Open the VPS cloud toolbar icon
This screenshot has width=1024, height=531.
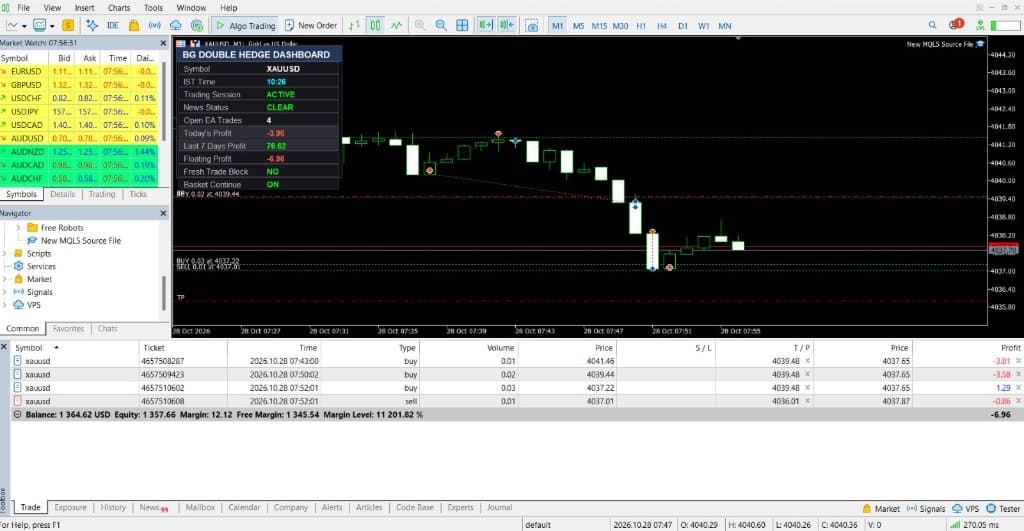(176, 25)
